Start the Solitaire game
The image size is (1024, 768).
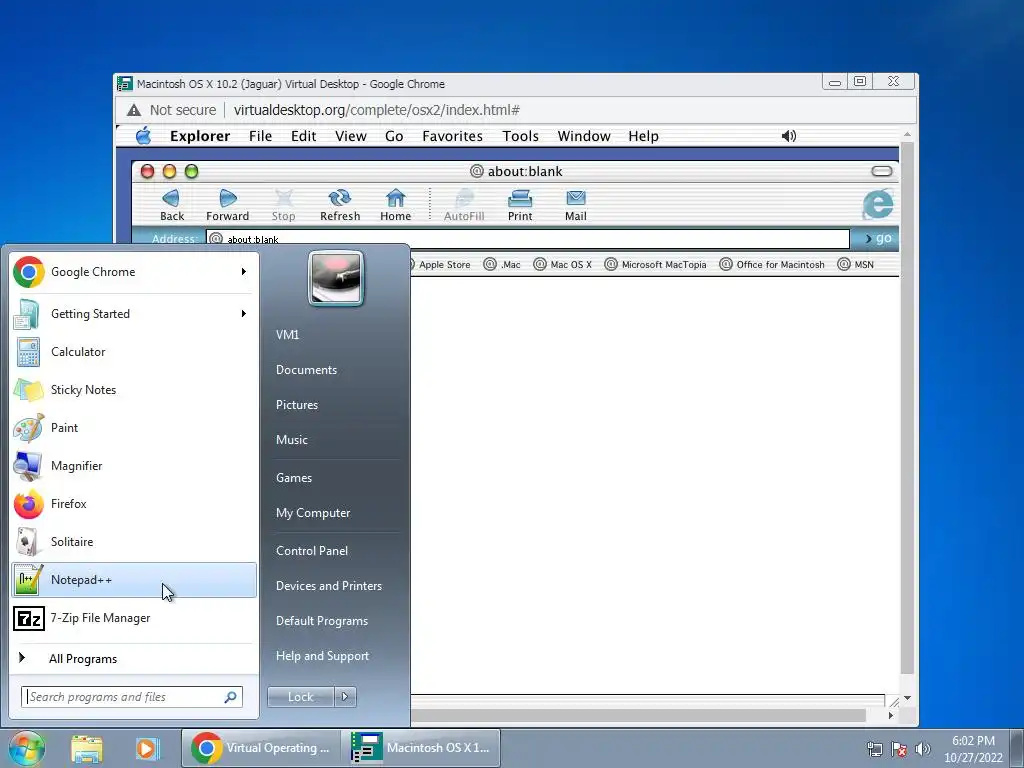coord(134,541)
